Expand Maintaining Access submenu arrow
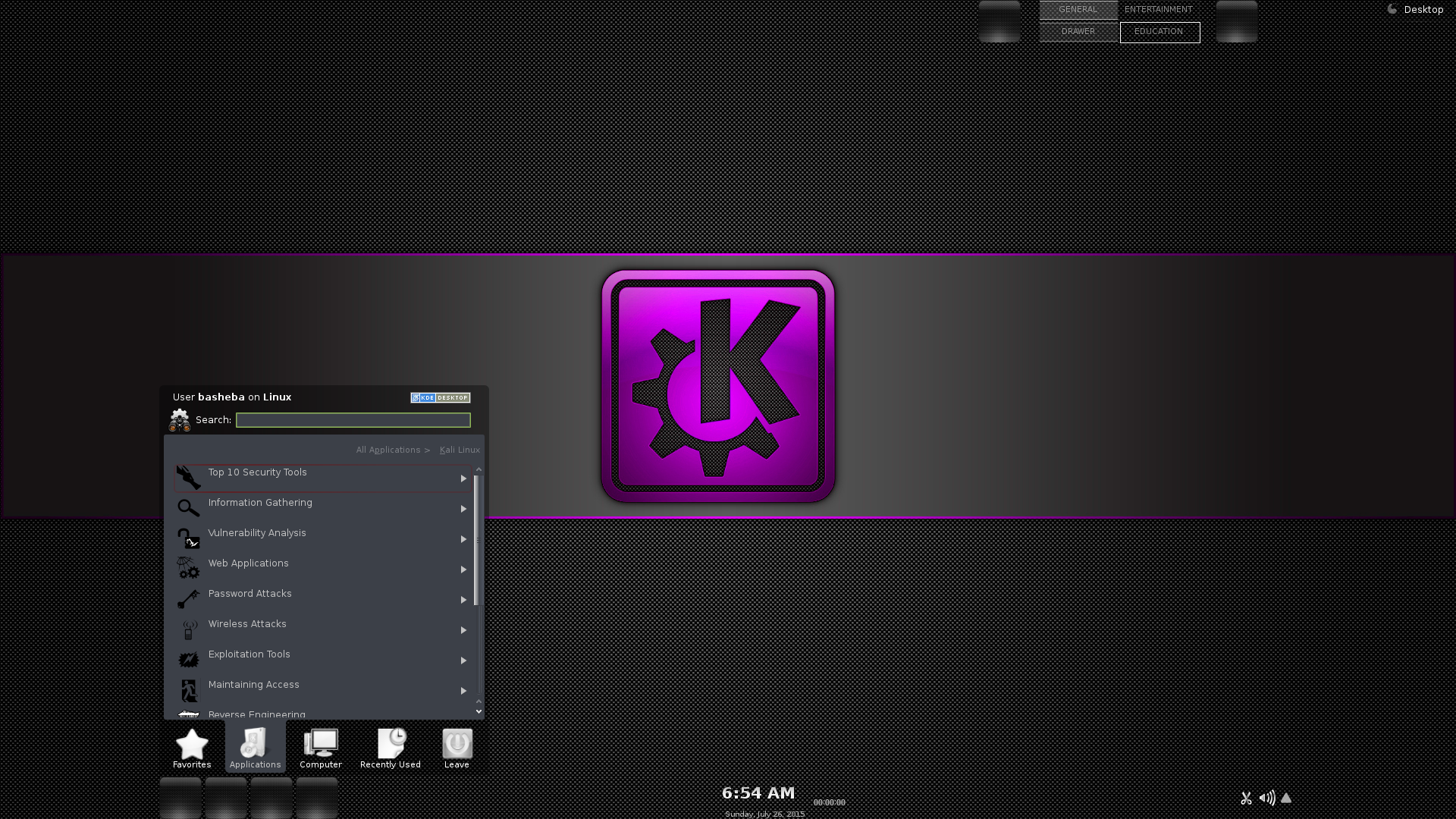Screen dimensions: 1456x819 pyautogui.click(x=463, y=691)
